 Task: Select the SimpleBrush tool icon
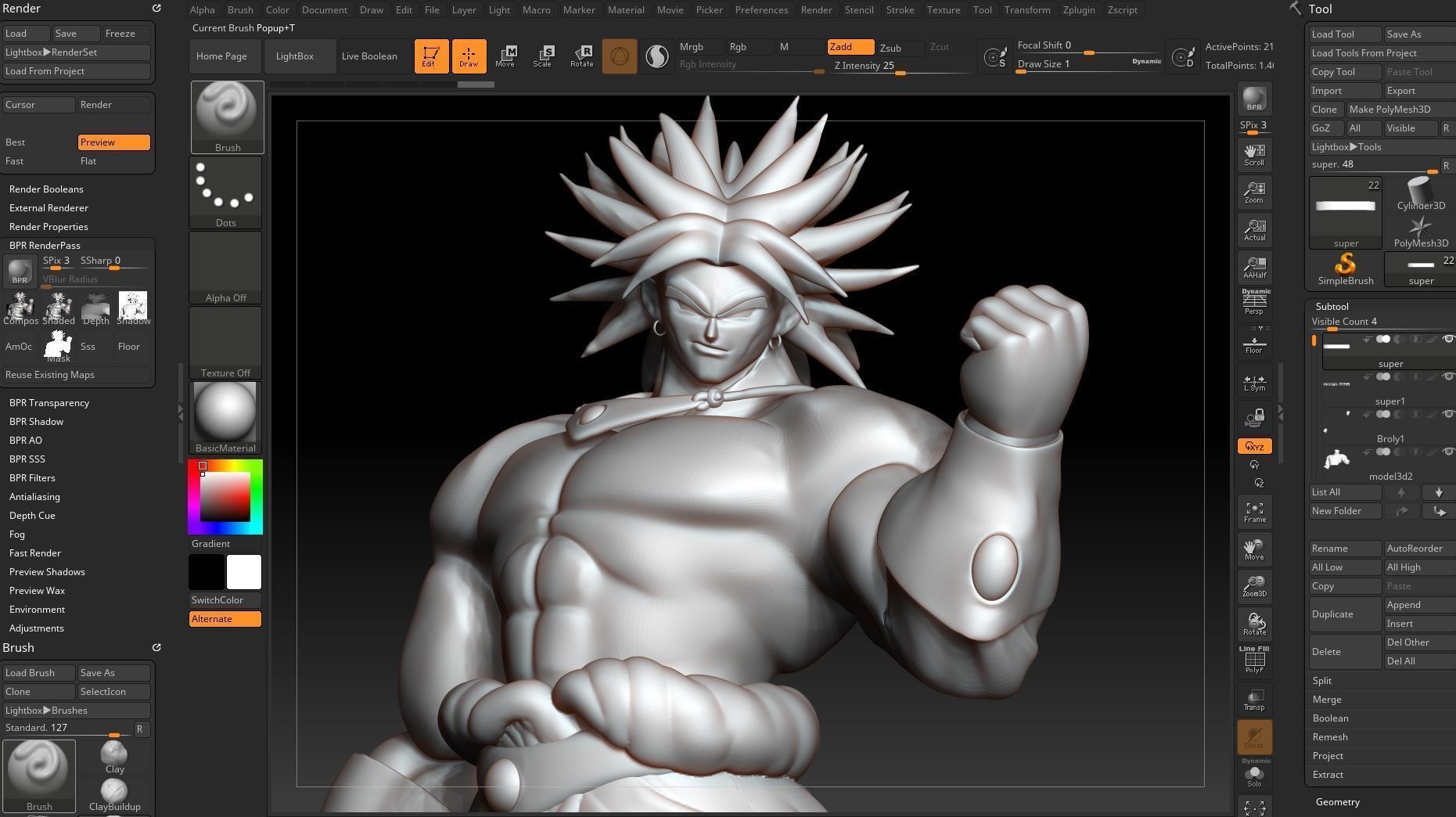[x=1346, y=269]
